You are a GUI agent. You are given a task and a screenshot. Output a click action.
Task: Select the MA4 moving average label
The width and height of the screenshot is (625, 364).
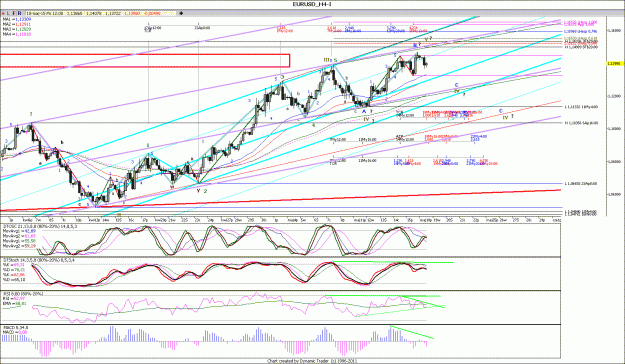coord(17,34)
